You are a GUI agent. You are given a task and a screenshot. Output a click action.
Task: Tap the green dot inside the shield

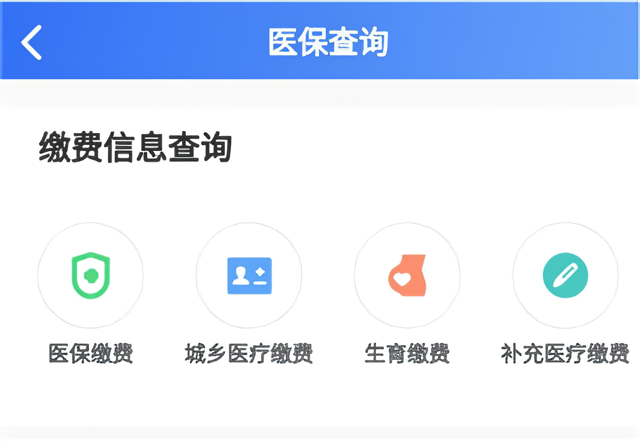[91, 276]
